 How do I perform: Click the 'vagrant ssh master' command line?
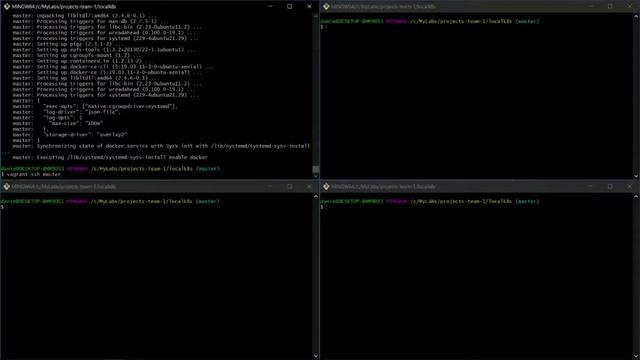tap(31, 174)
